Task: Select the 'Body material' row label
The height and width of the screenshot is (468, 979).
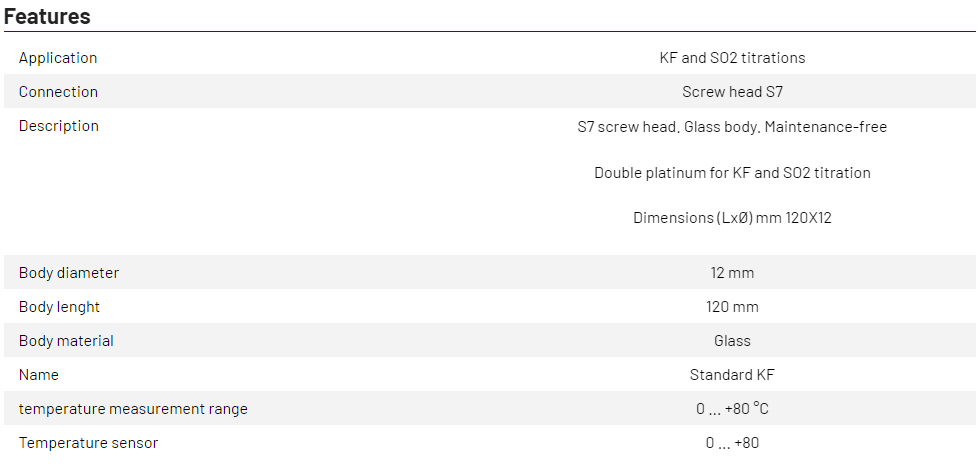Action: coord(66,341)
